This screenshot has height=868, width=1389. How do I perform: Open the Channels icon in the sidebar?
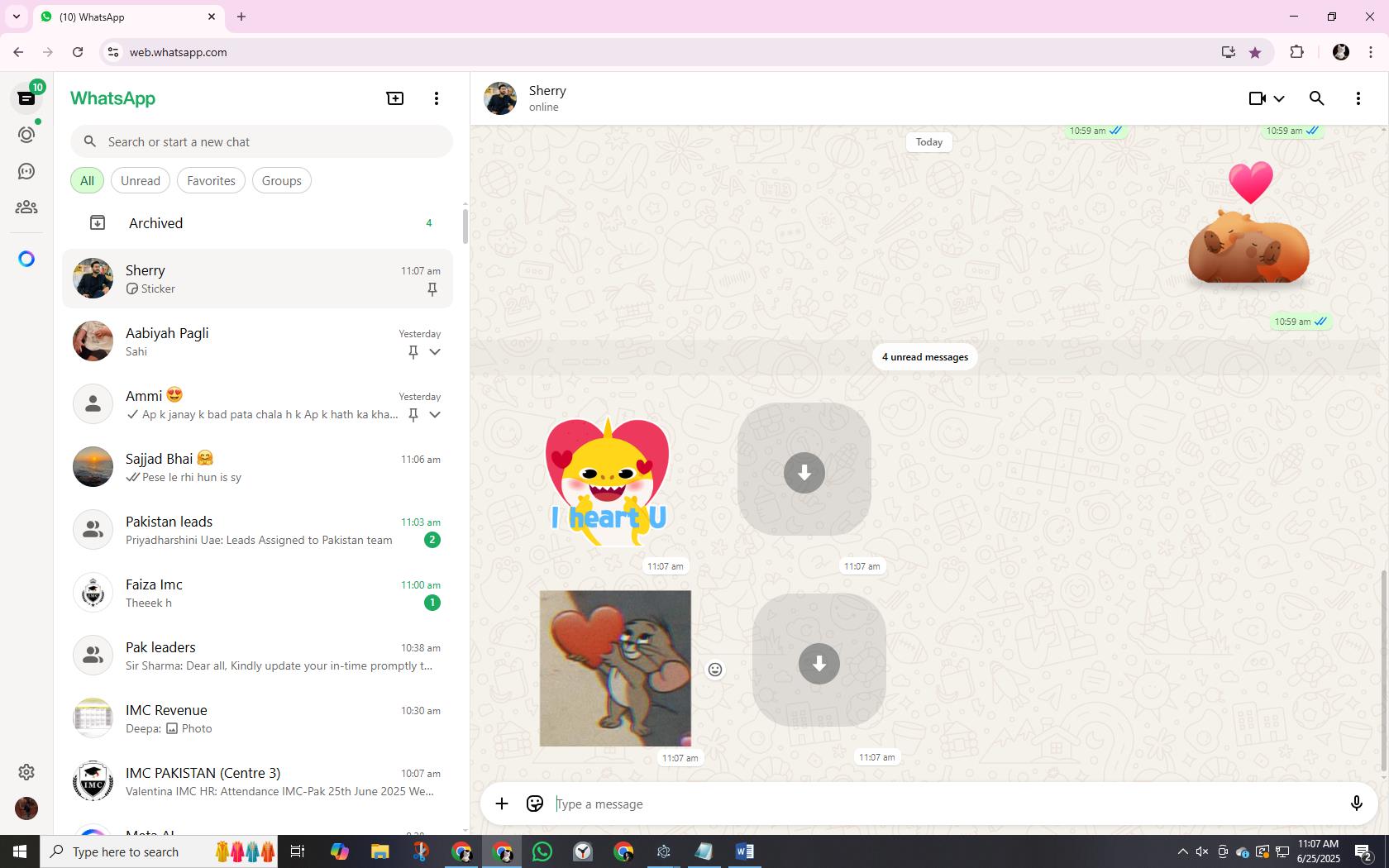[26, 171]
